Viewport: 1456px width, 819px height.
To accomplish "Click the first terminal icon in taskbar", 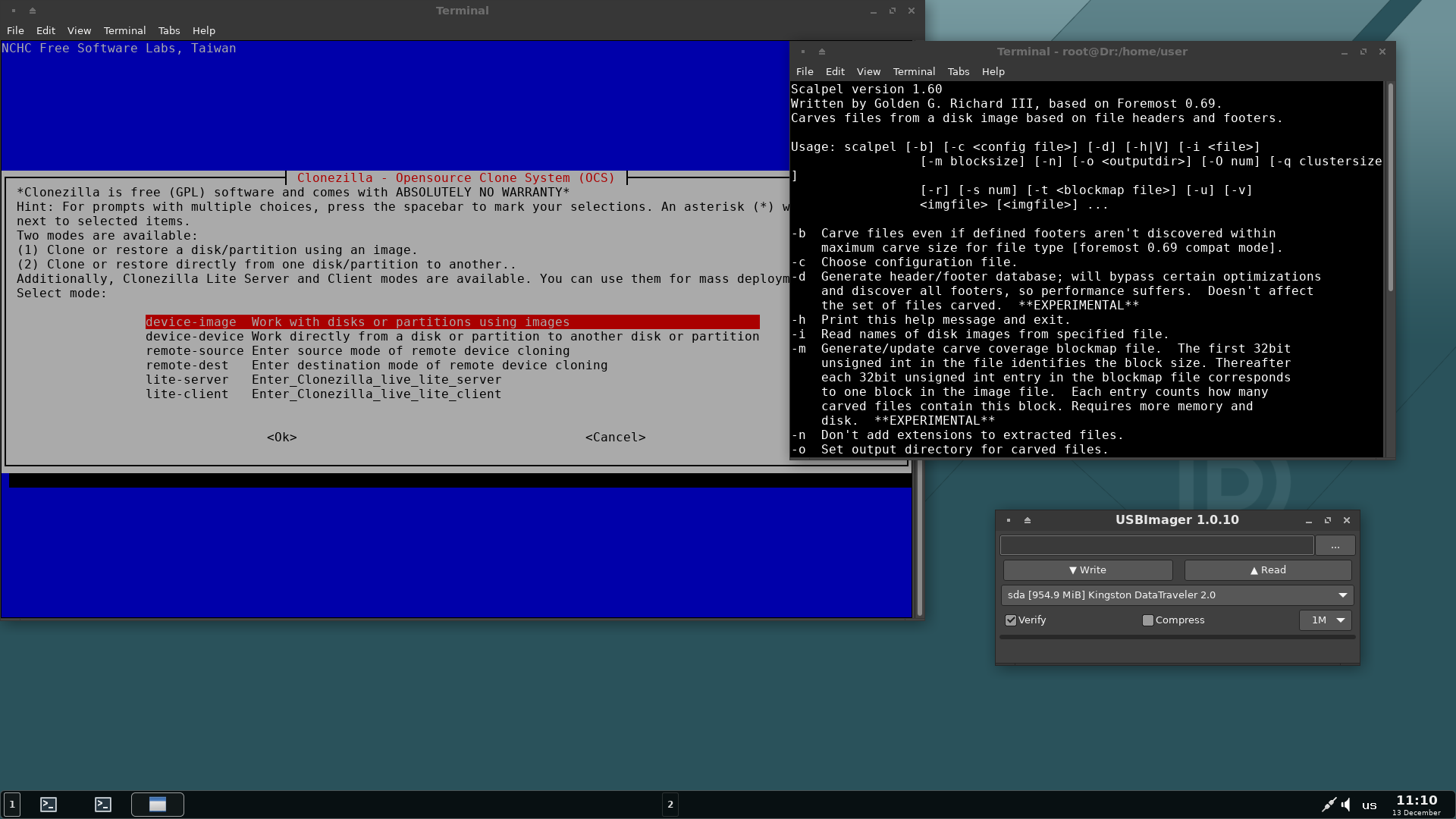I will click(49, 805).
